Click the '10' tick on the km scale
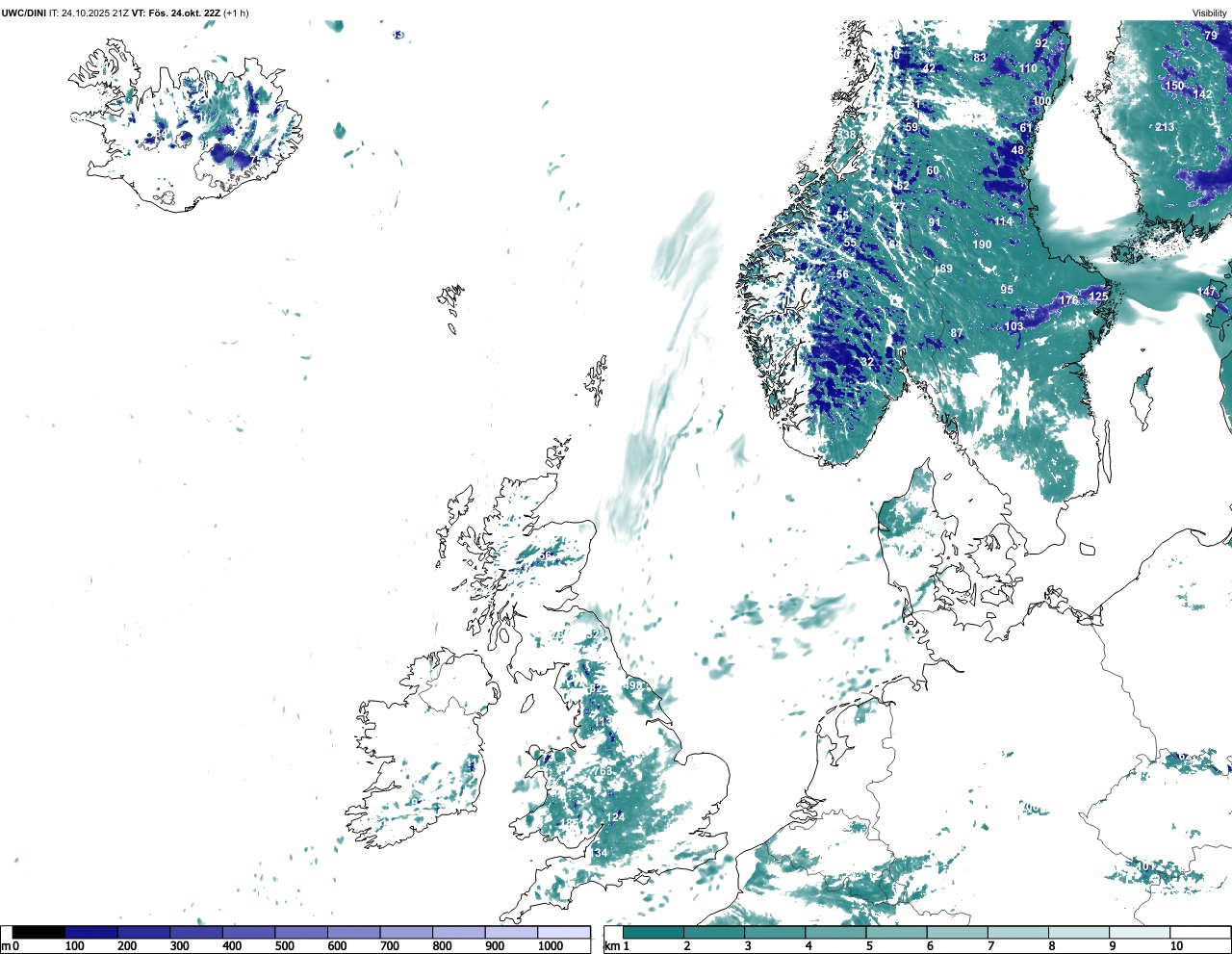1232x954 pixels. point(1177,946)
